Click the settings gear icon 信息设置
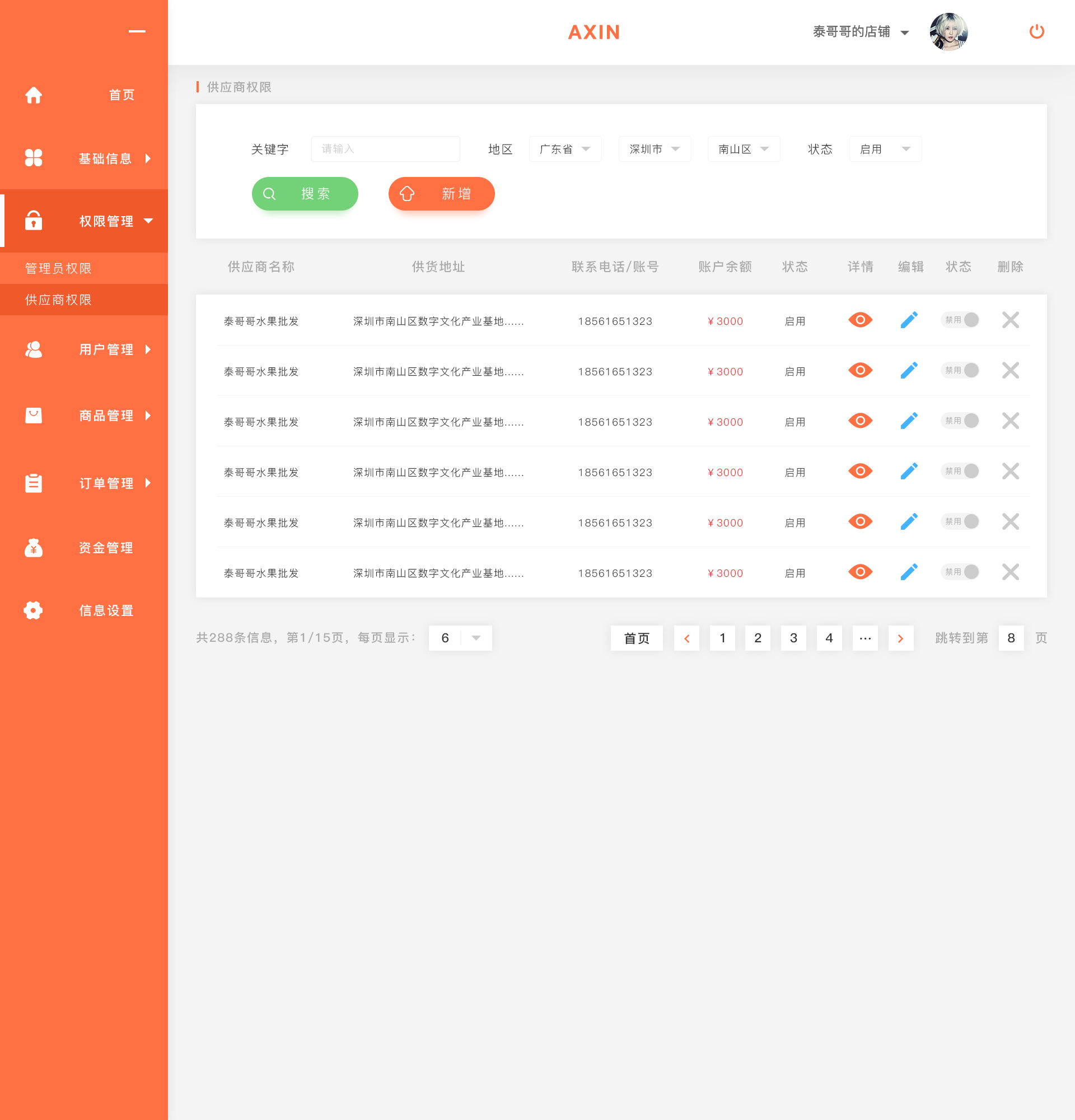This screenshot has height=1120, width=1075. click(33, 610)
